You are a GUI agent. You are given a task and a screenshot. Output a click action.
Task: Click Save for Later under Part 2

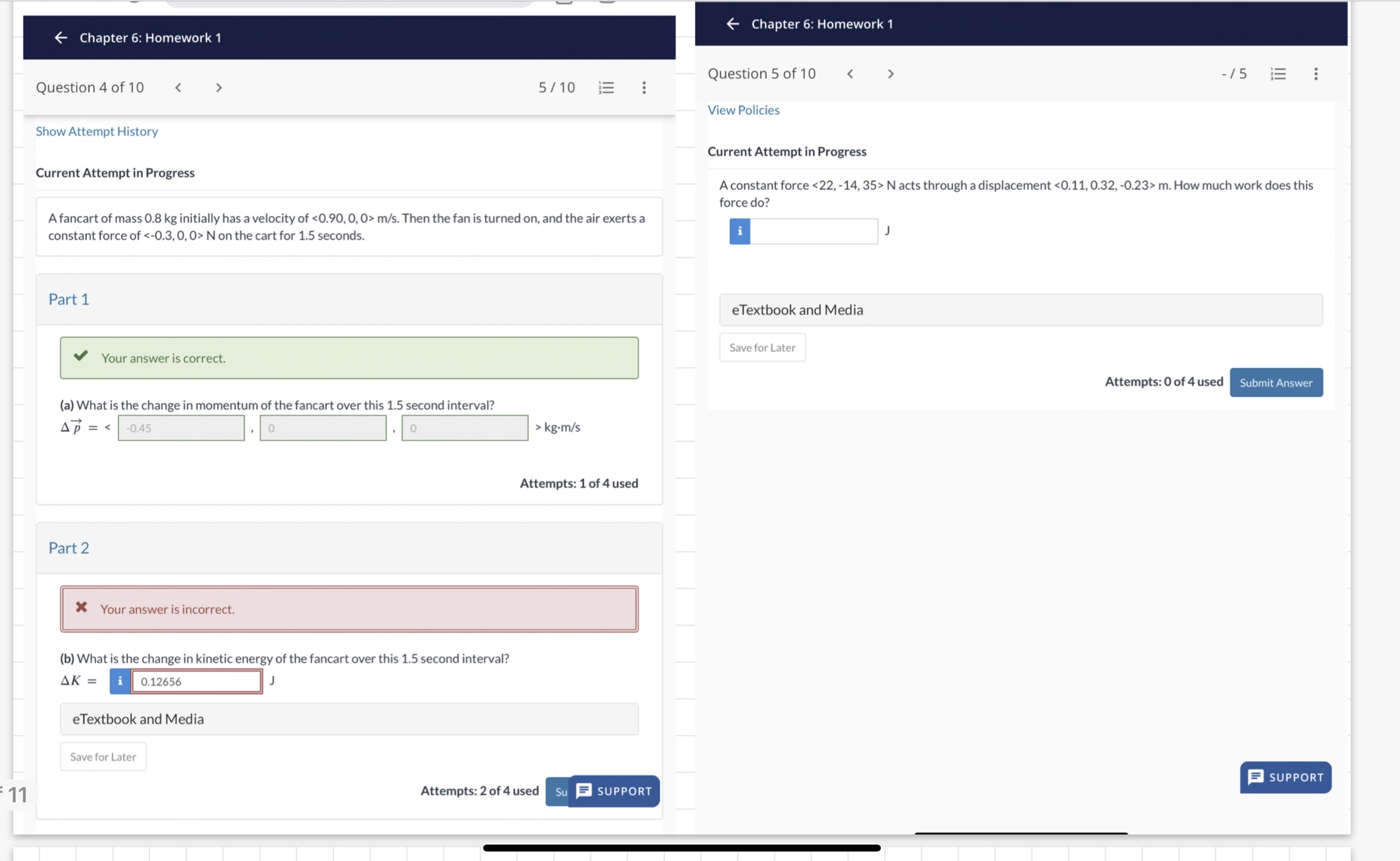tap(103, 757)
